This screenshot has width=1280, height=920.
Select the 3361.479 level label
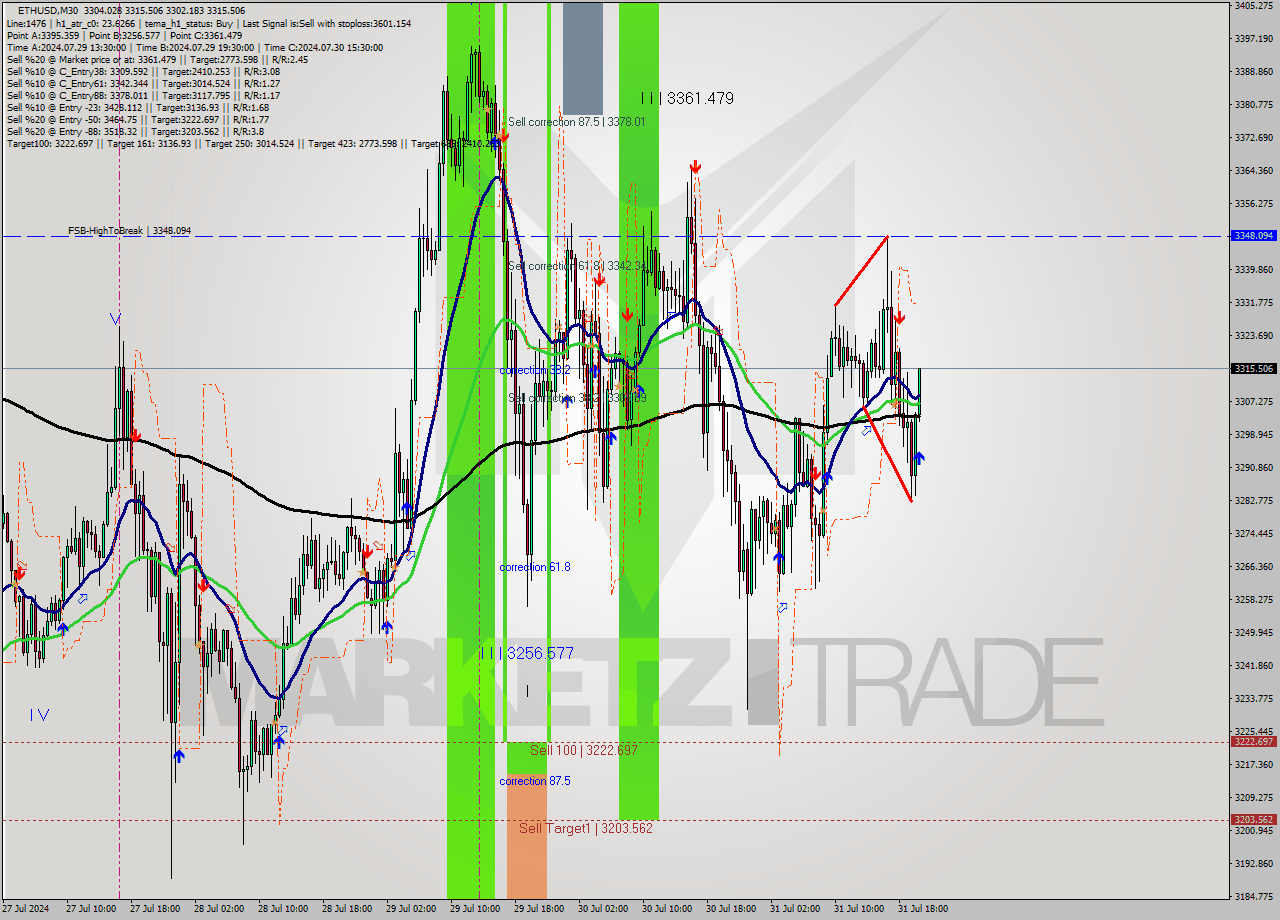pyautogui.click(x=688, y=98)
